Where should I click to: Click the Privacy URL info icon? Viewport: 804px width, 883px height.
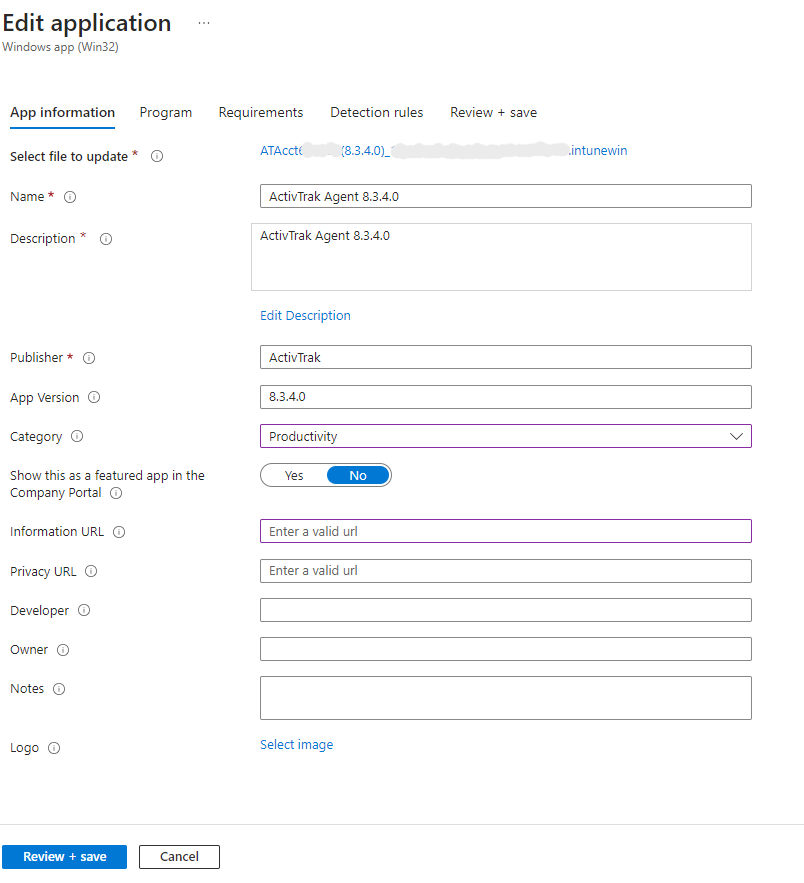coord(91,572)
